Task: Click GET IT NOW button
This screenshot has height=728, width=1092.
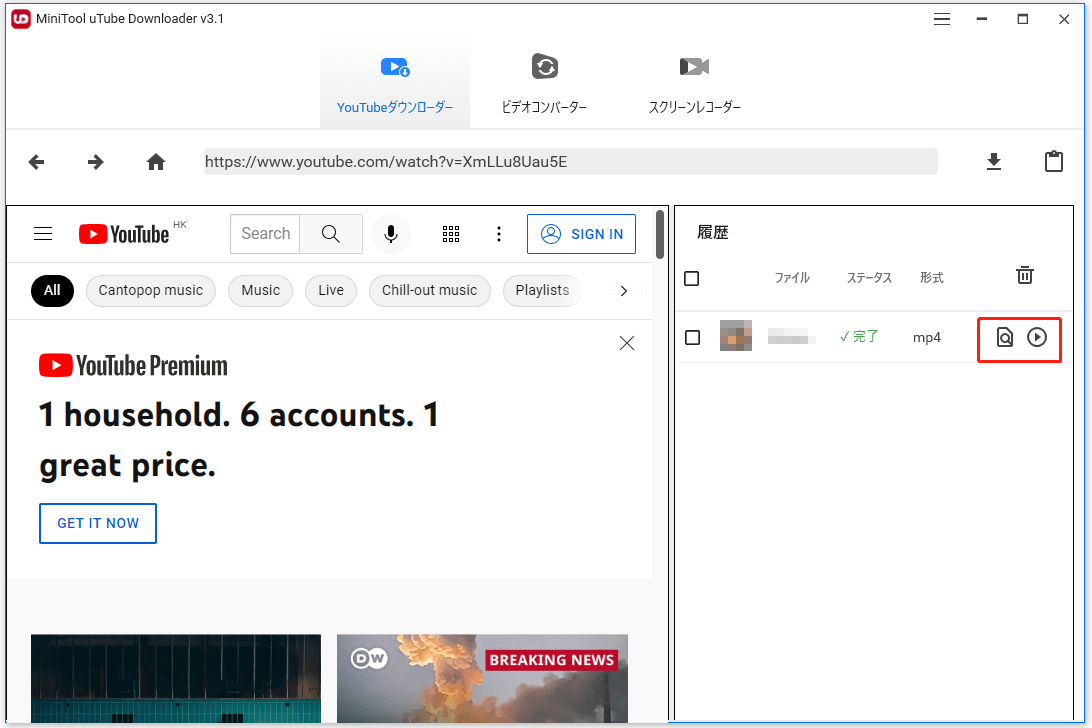Action: (98, 523)
